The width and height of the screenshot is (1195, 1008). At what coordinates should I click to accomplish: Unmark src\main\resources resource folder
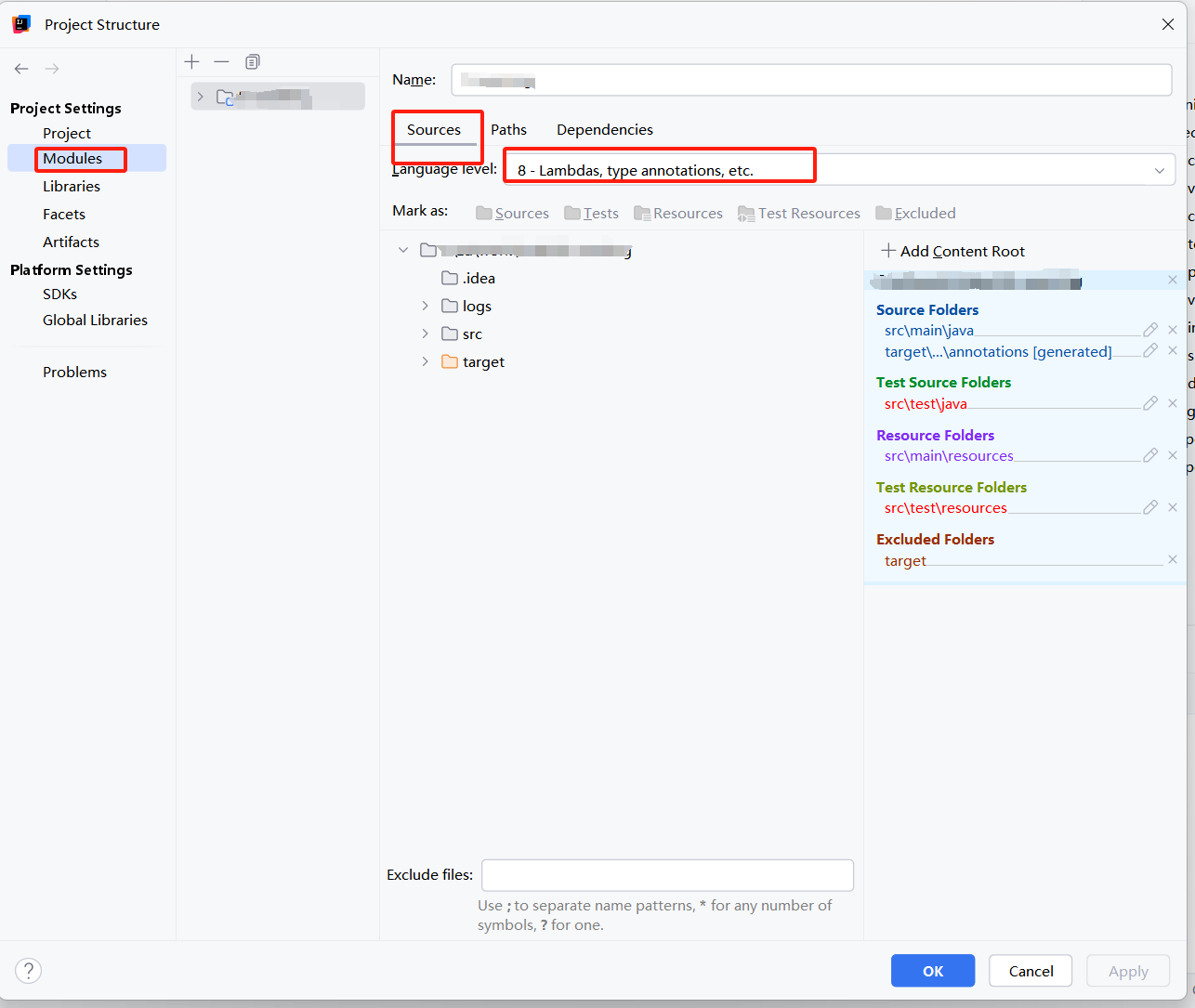1173,455
